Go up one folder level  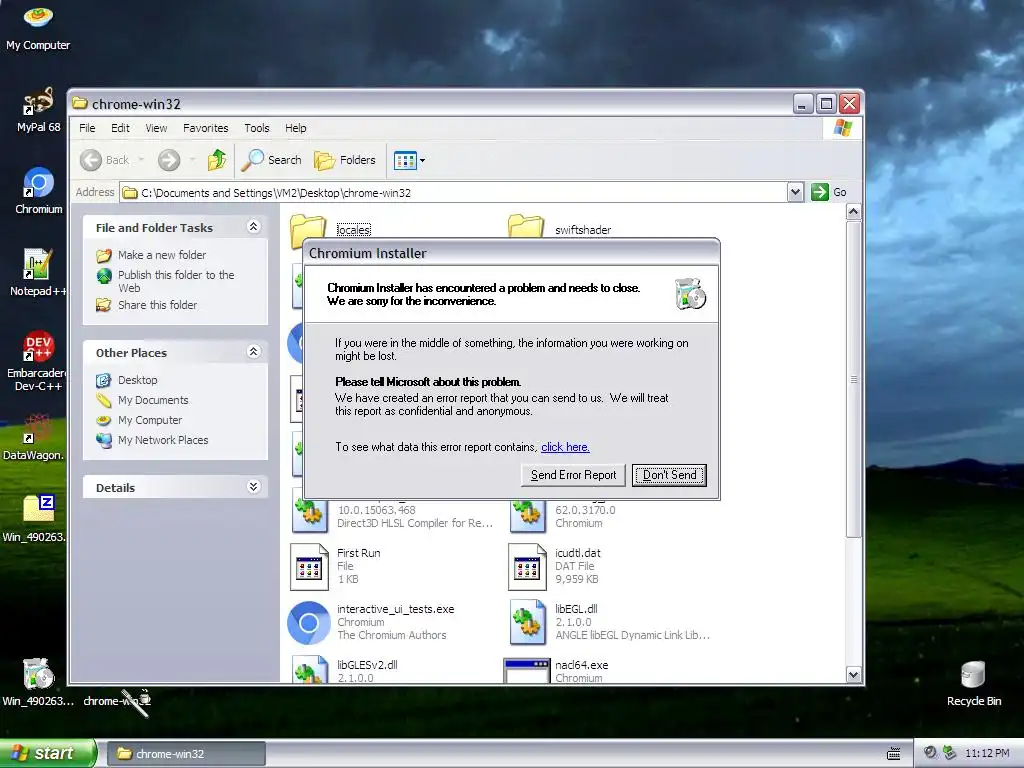(x=217, y=160)
